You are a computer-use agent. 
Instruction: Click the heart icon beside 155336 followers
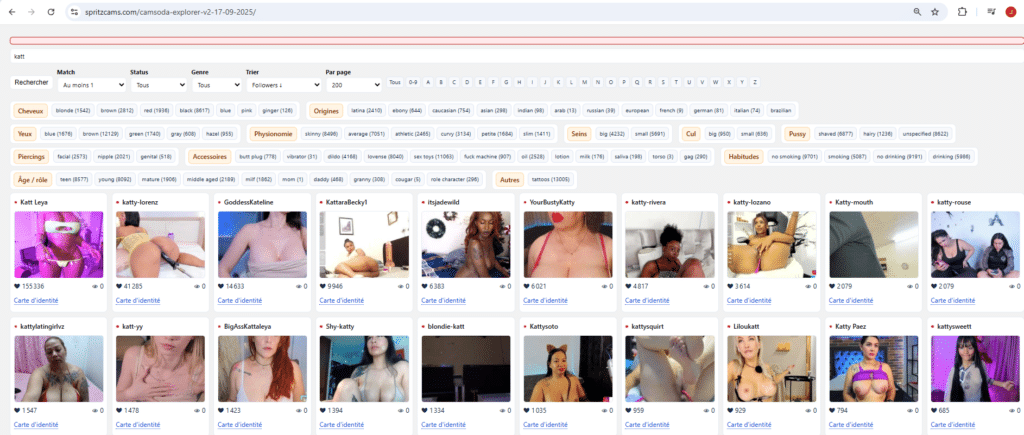click(17, 286)
